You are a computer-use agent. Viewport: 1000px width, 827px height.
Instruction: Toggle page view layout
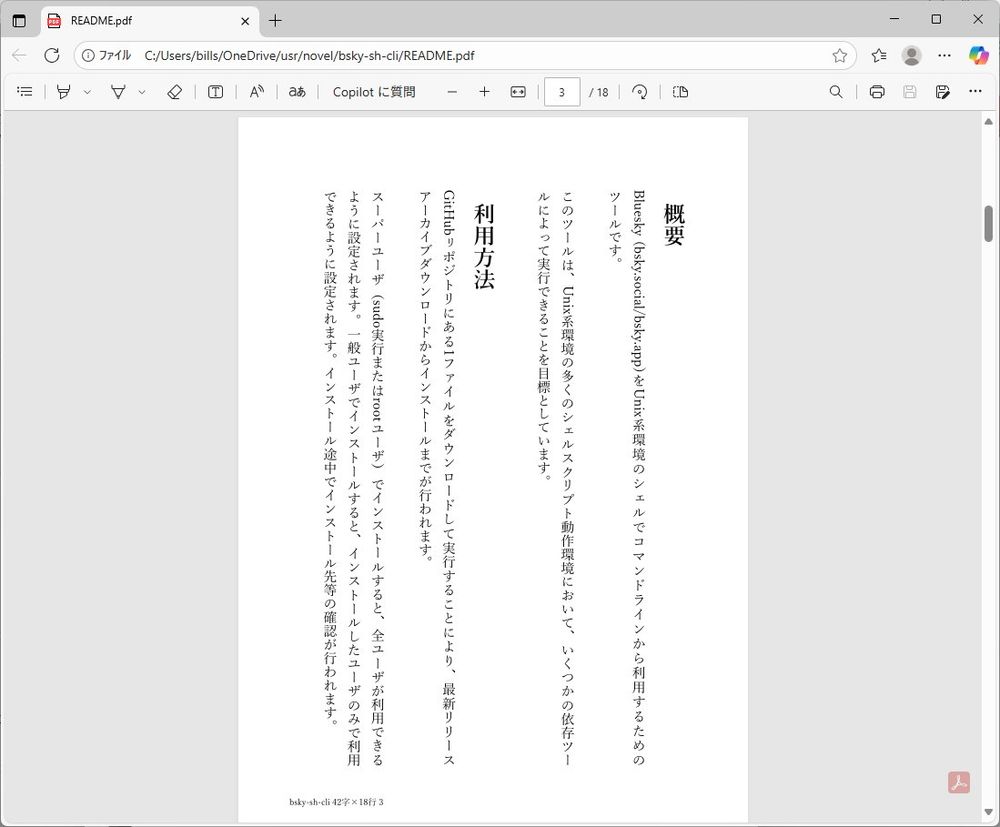680,92
